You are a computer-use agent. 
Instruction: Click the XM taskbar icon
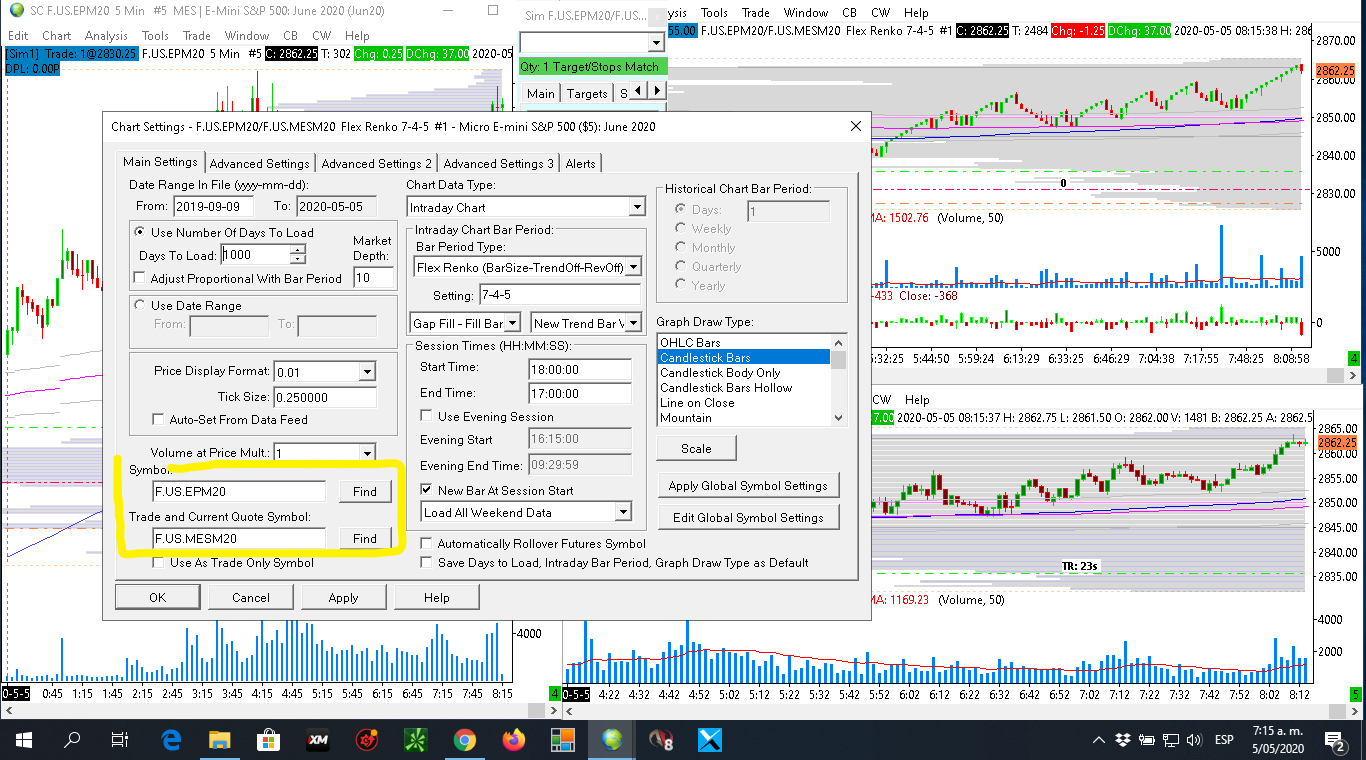[319, 740]
